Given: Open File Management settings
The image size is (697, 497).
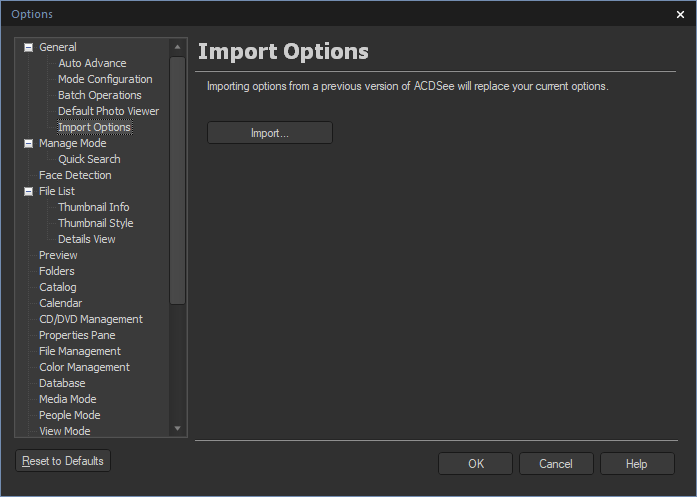Looking at the screenshot, I should (x=80, y=351).
